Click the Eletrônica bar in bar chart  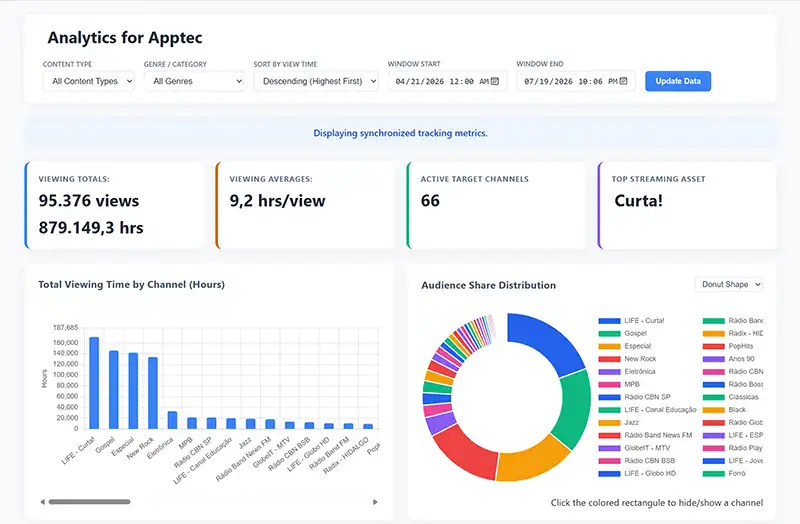[172, 420]
